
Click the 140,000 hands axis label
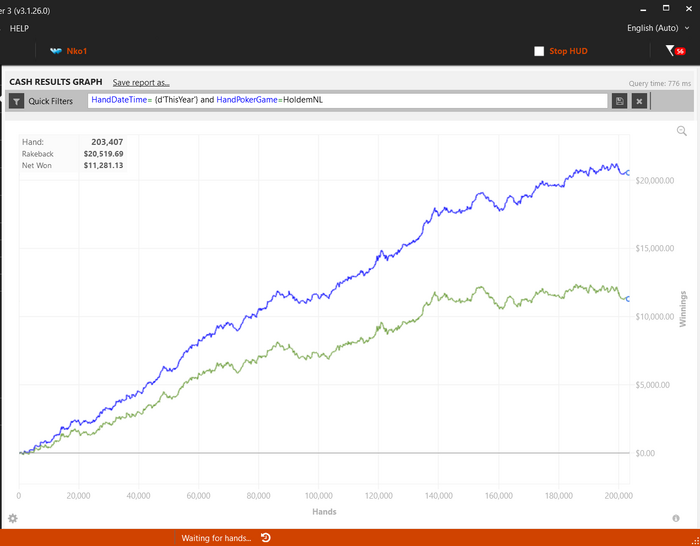pyautogui.click(x=438, y=496)
